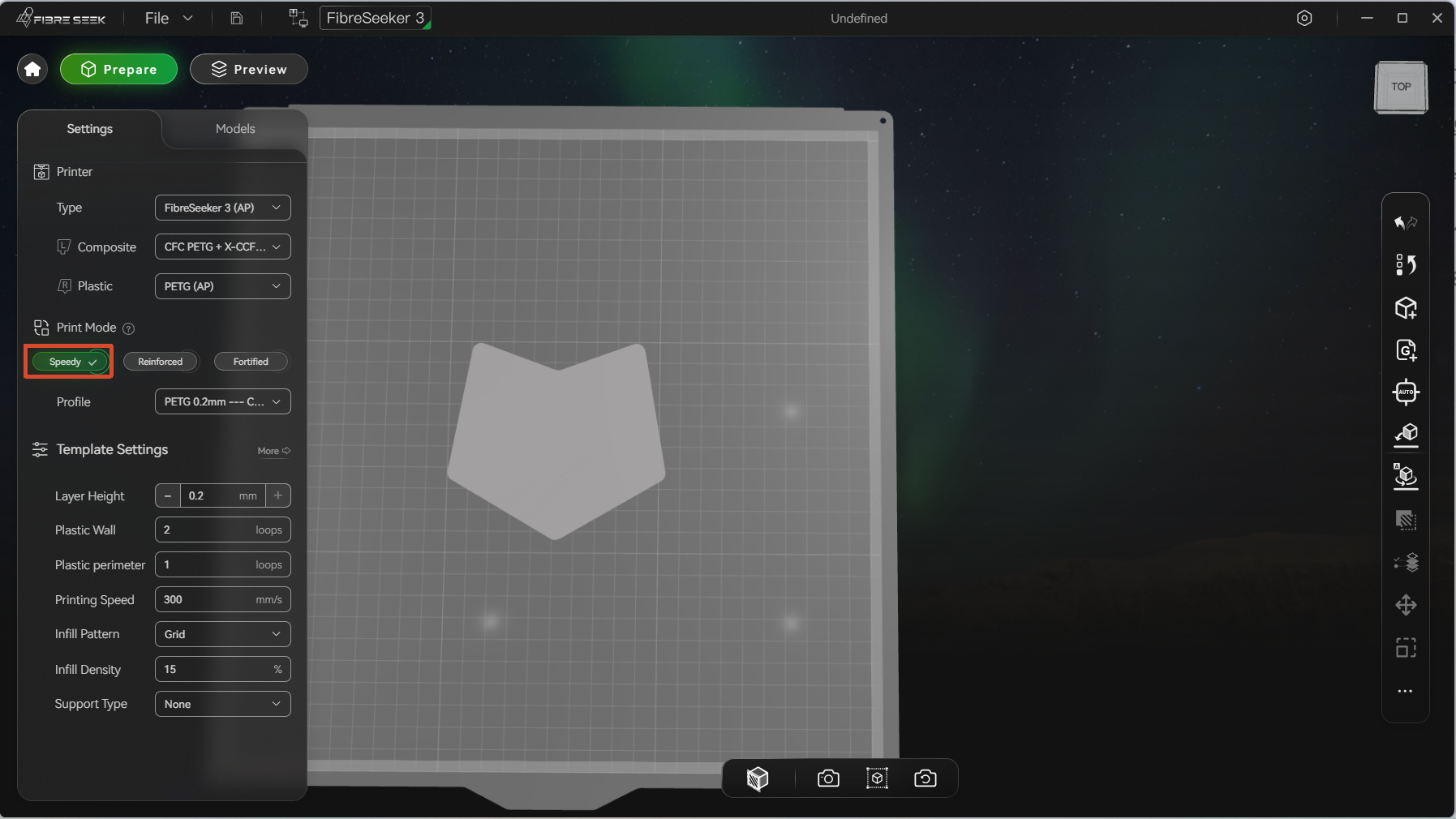Click the Infill Density input field

(223, 669)
